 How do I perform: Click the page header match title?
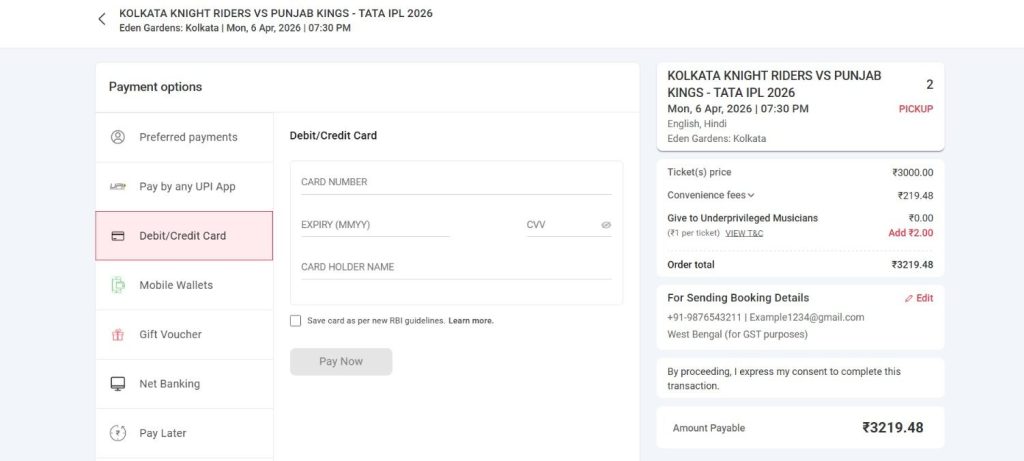pos(276,13)
